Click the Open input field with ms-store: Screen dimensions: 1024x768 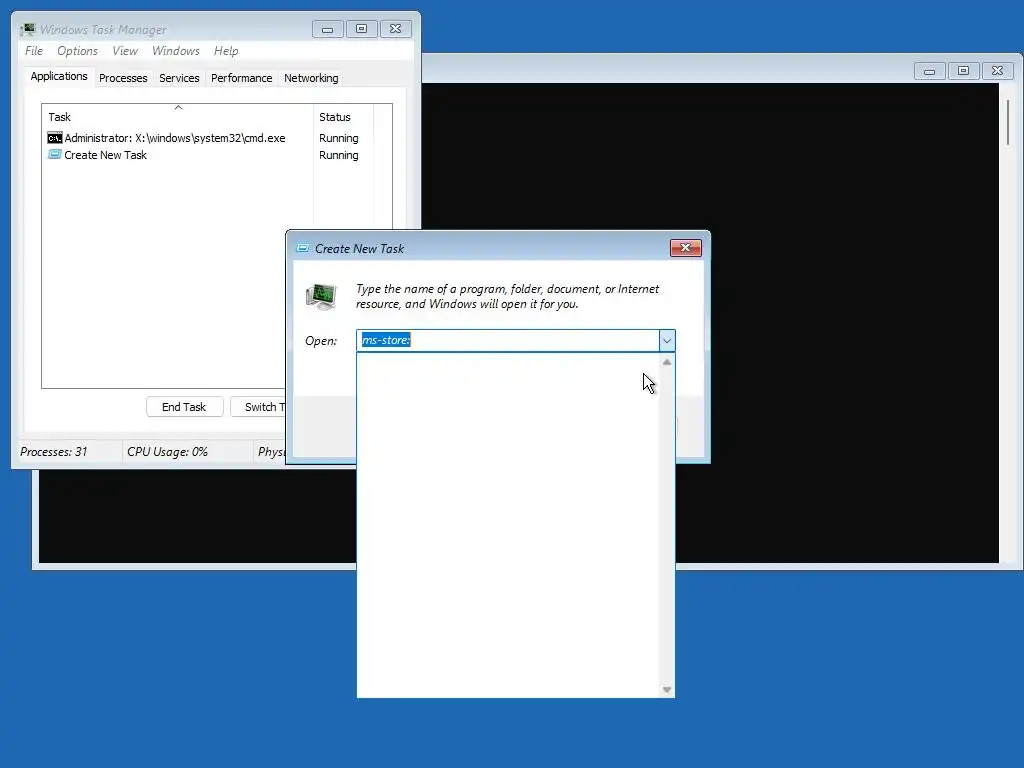tap(508, 340)
